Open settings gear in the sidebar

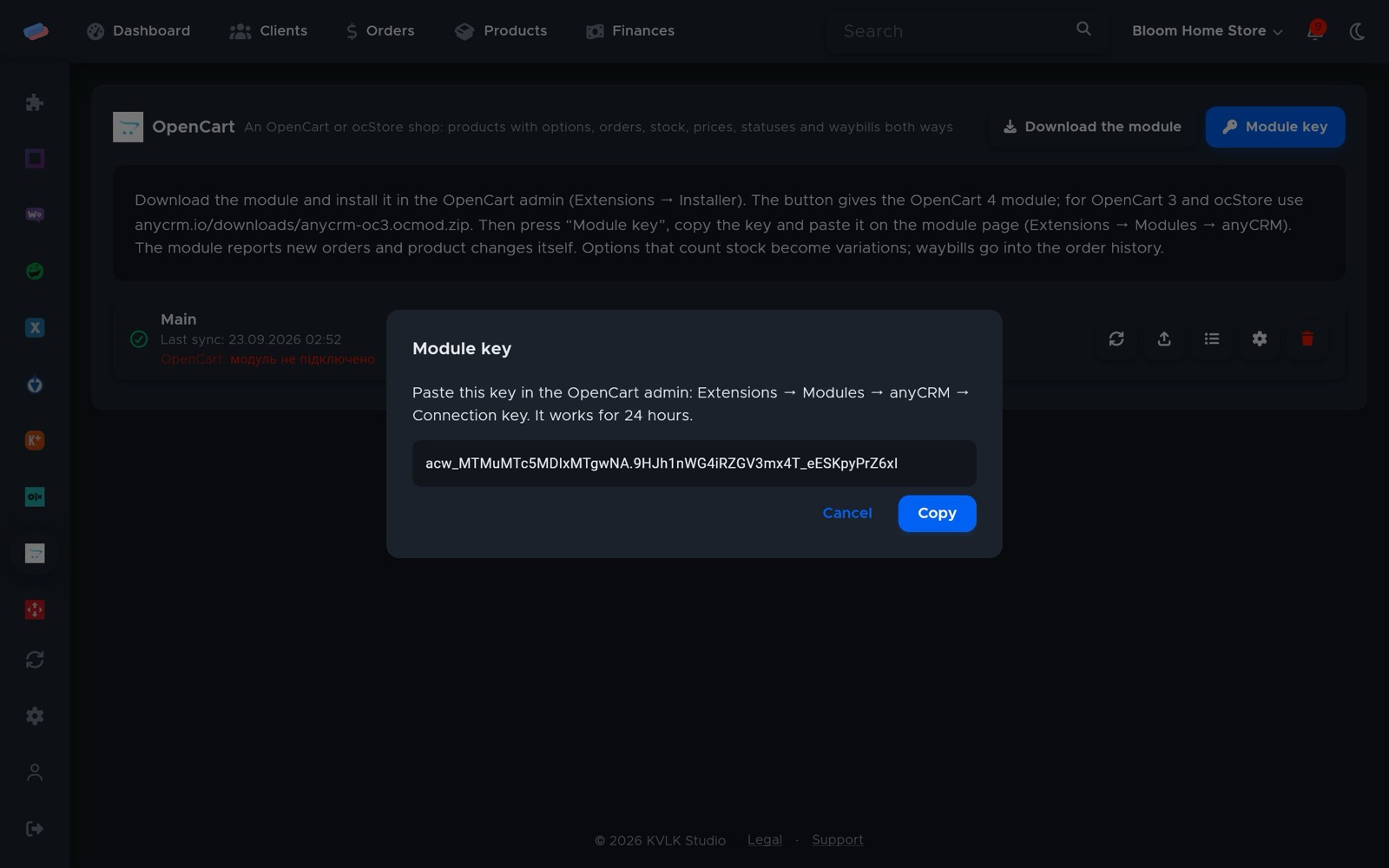(x=35, y=716)
